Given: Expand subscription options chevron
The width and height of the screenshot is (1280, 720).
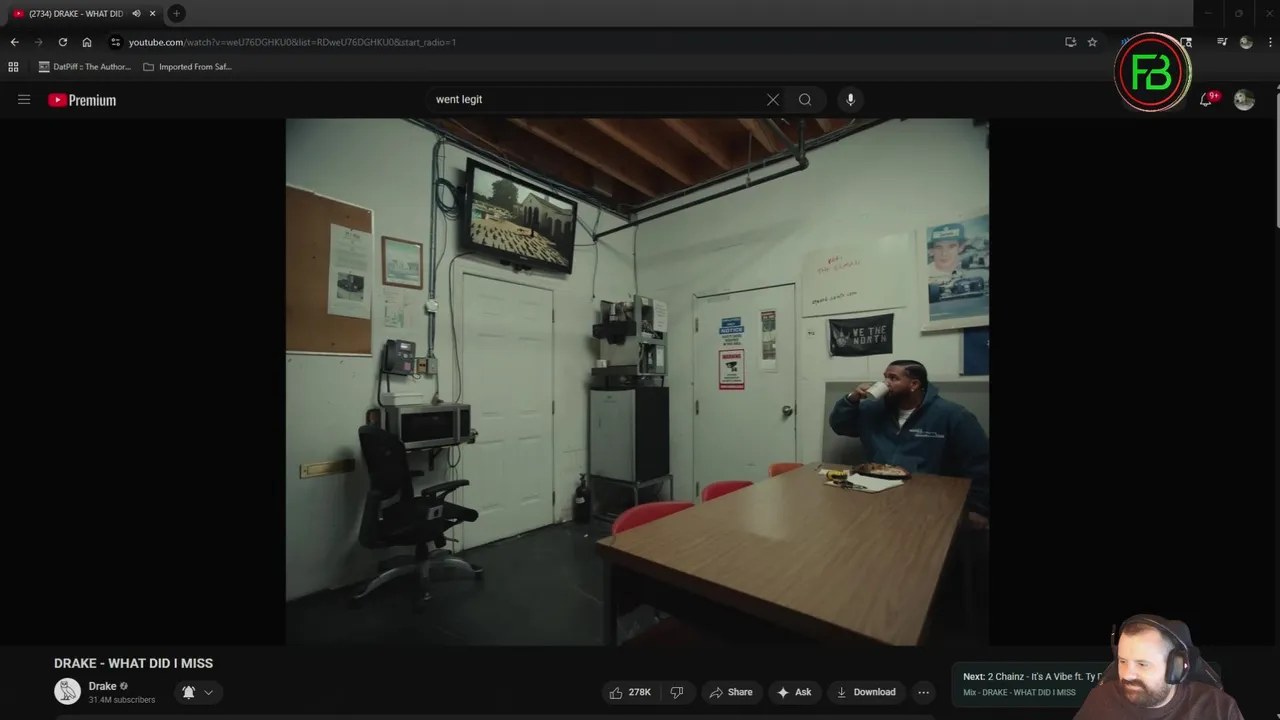Looking at the screenshot, I should click(208, 692).
